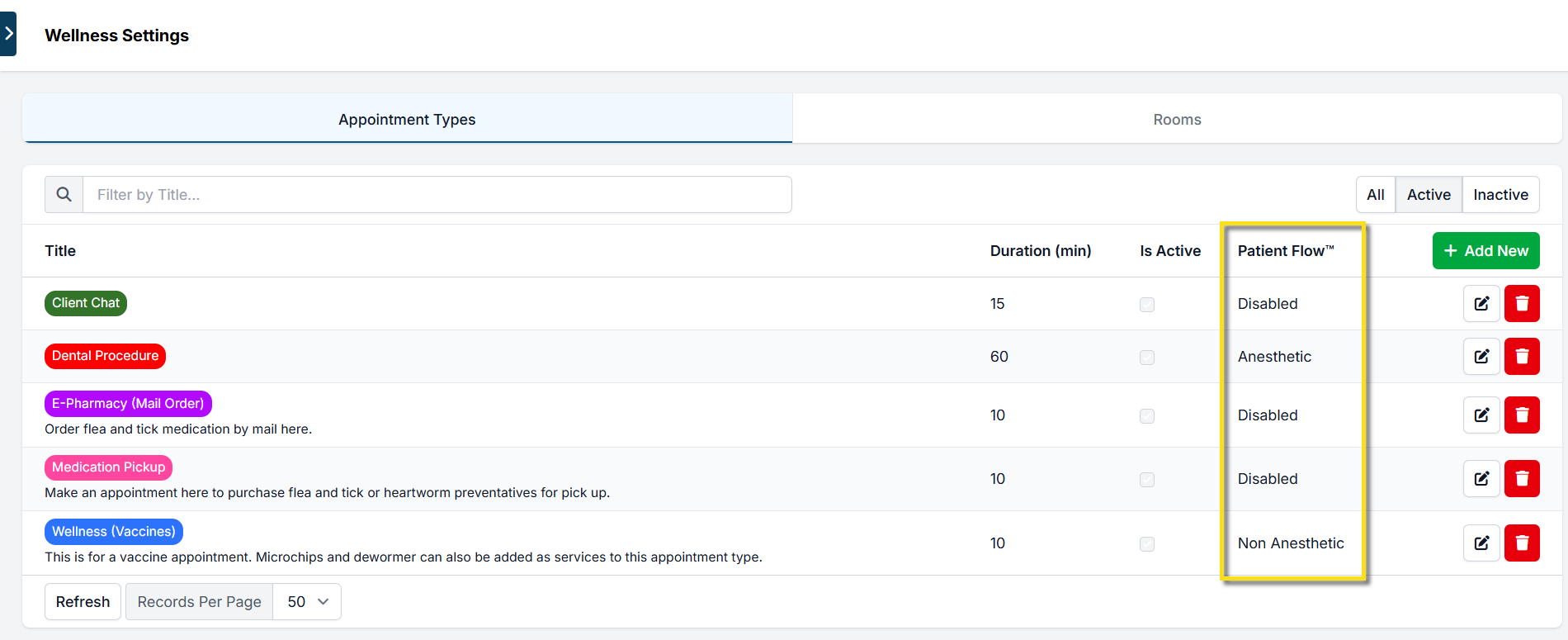Viewport: 1568px width, 640px height.
Task: Focus the Filter by Title input field
Action: (437, 194)
